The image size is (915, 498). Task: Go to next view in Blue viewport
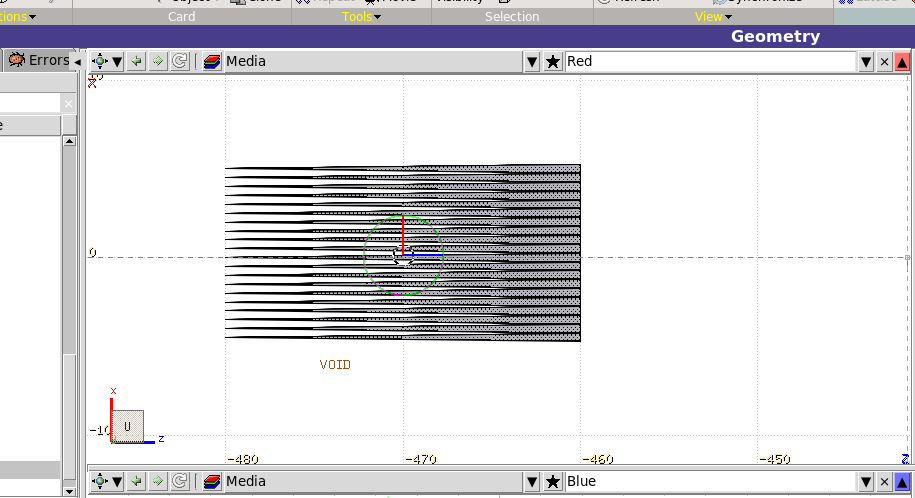coord(158,481)
